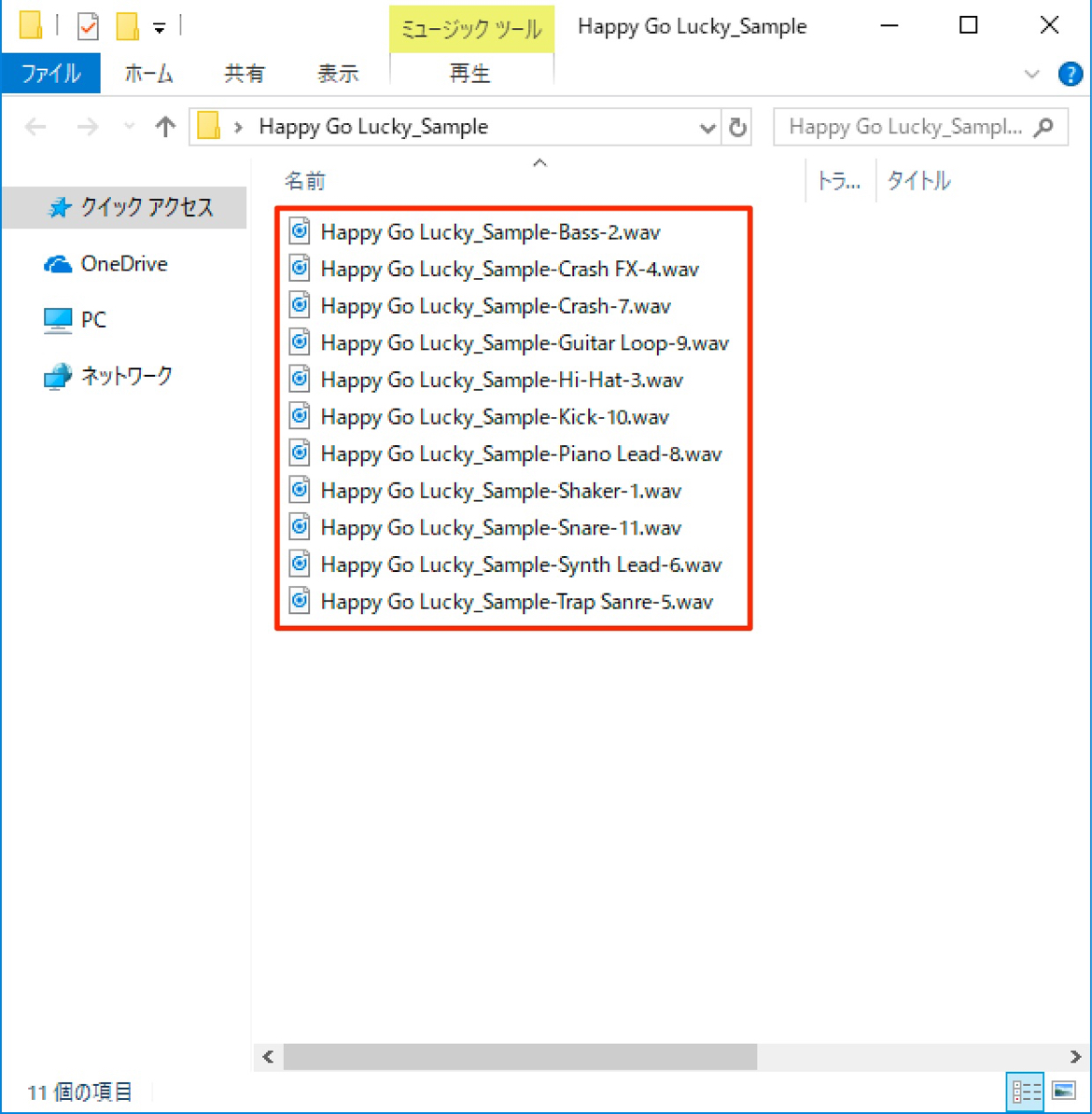The width and height of the screenshot is (1092, 1114).
Task: Switch to the ホーム ribbon tab
Action: [148, 73]
